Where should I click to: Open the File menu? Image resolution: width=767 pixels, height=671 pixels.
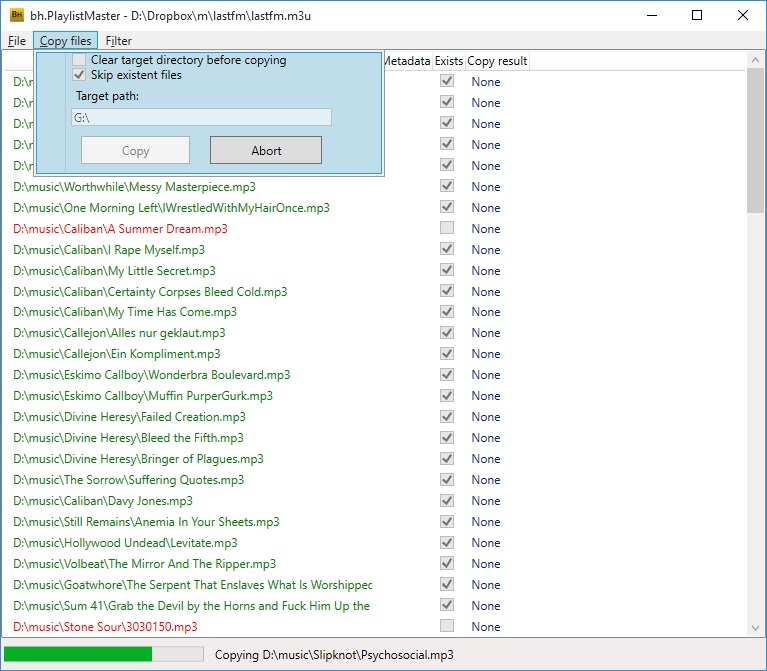click(x=17, y=41)
